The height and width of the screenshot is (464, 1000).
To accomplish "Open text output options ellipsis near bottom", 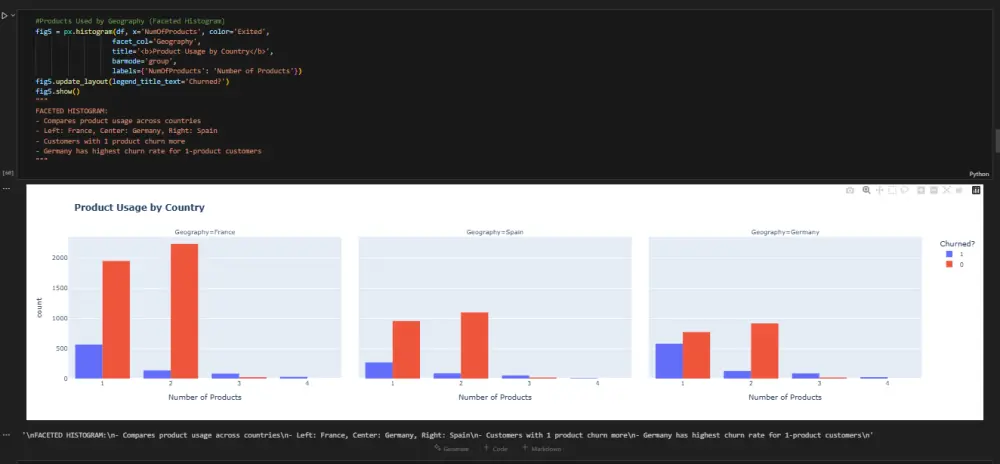I will tap(6, 435).
